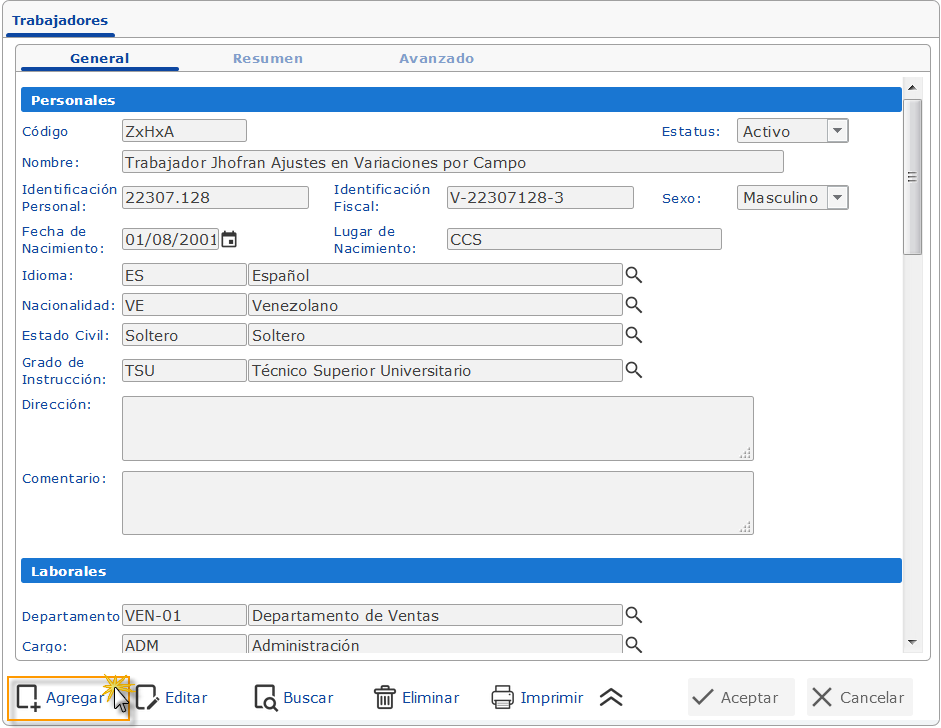Collapse toolbar with double chevron
941x728 pixels.
click(x=611, y=698)
